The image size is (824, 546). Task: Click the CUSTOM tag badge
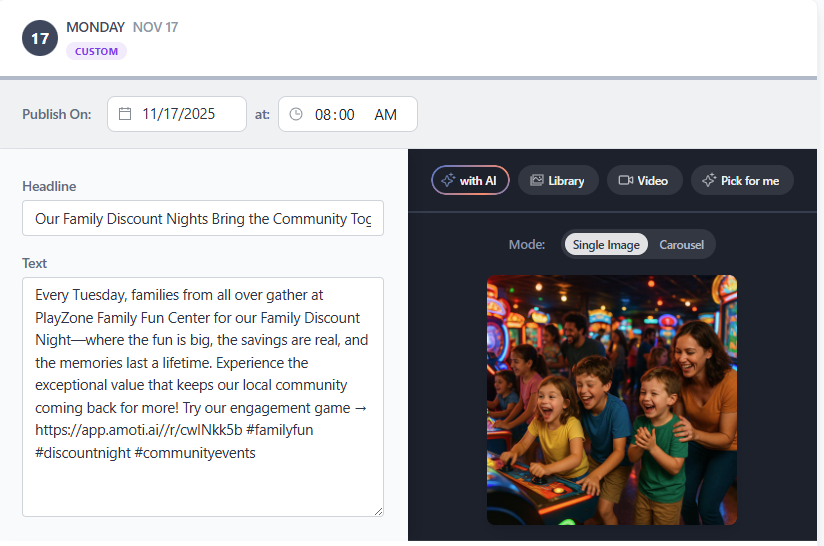tap(96, 51)
